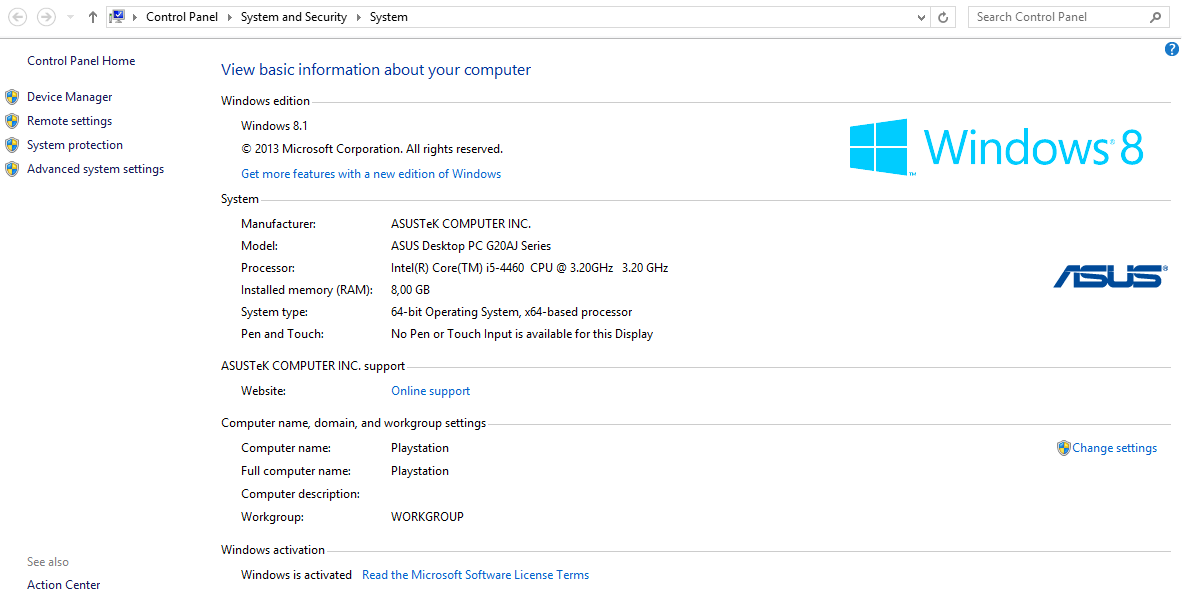Viewport: 1182px width, 594px height.
Task: Open Device Manager link
Action: coord(69,96)
